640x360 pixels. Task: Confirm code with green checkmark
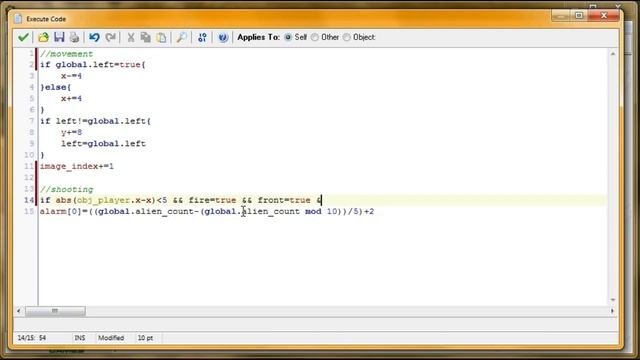pos(23,37)
